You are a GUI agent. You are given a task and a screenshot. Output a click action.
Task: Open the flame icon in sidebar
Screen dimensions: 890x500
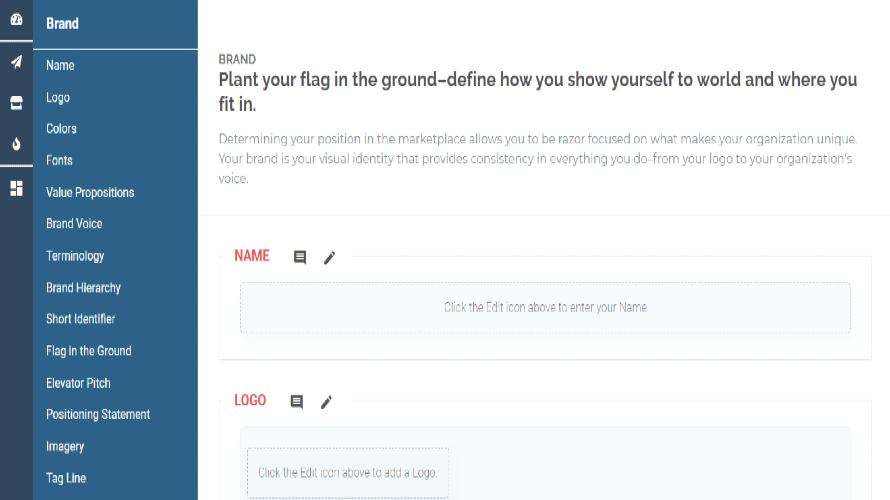pyautogui.click(x=16, y=144)
